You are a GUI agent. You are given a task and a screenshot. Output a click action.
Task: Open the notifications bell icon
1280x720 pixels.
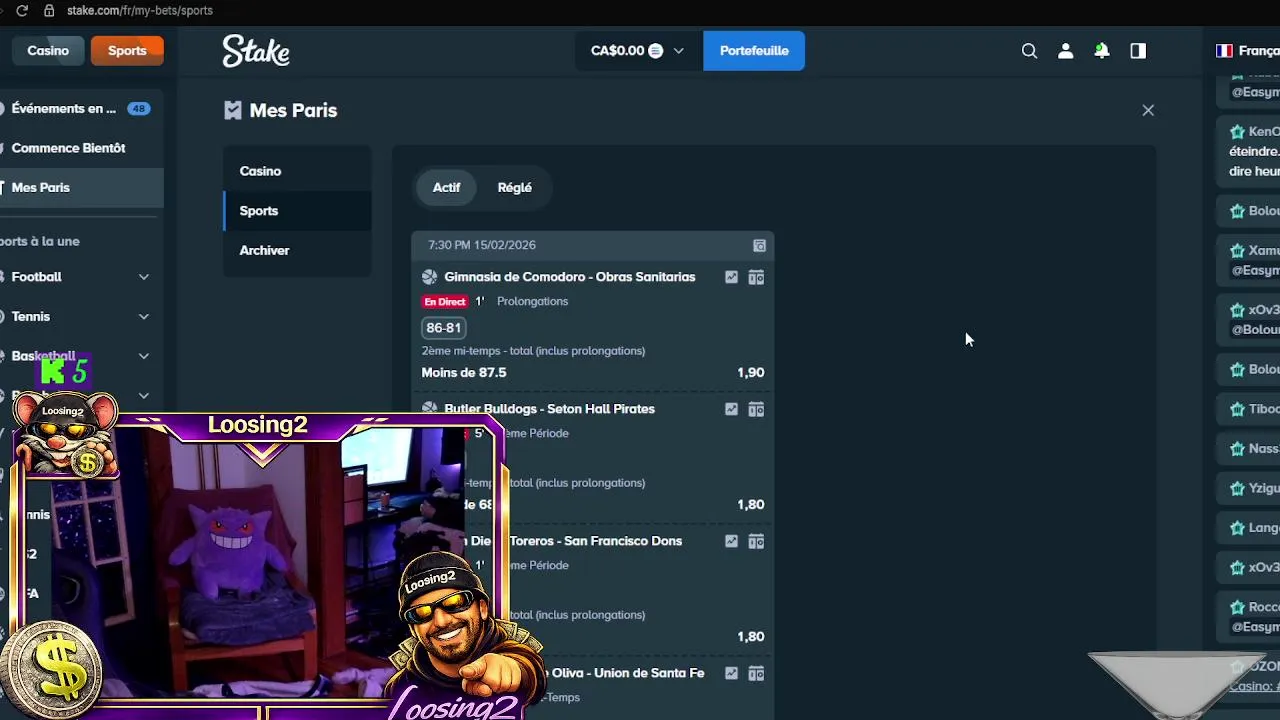[1102, 51]
